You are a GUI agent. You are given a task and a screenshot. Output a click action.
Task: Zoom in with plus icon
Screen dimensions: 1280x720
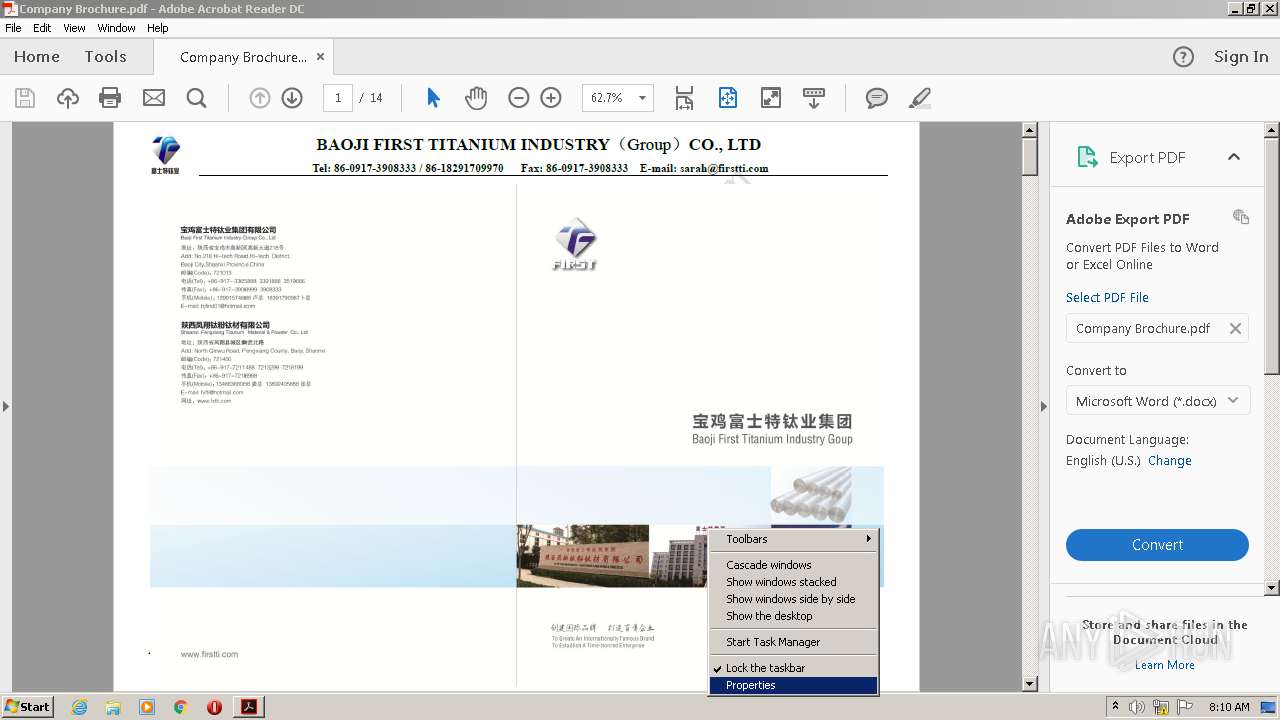(551, 98)
